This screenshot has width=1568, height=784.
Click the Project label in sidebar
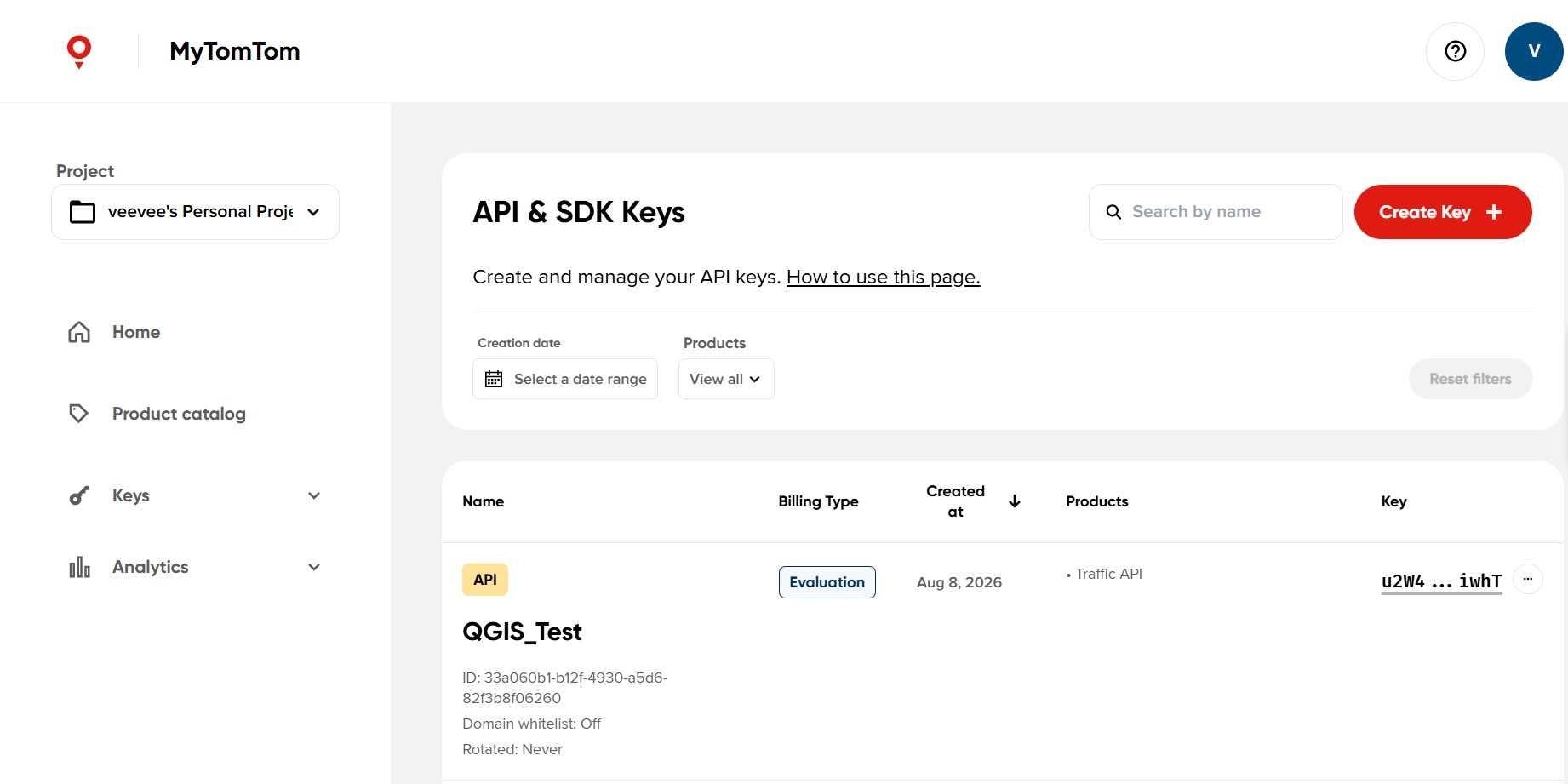click(x=85, y=171)
